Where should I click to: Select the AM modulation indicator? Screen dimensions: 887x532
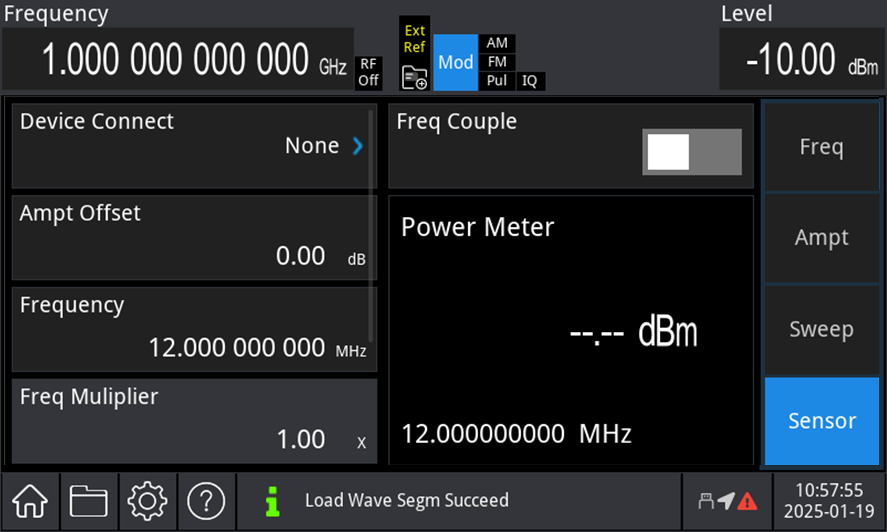497,43
